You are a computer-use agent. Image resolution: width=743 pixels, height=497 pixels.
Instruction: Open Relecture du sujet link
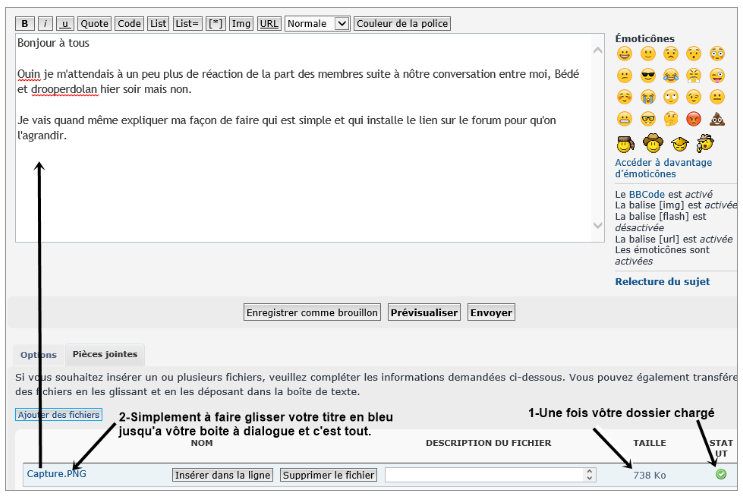coord(662,281)
